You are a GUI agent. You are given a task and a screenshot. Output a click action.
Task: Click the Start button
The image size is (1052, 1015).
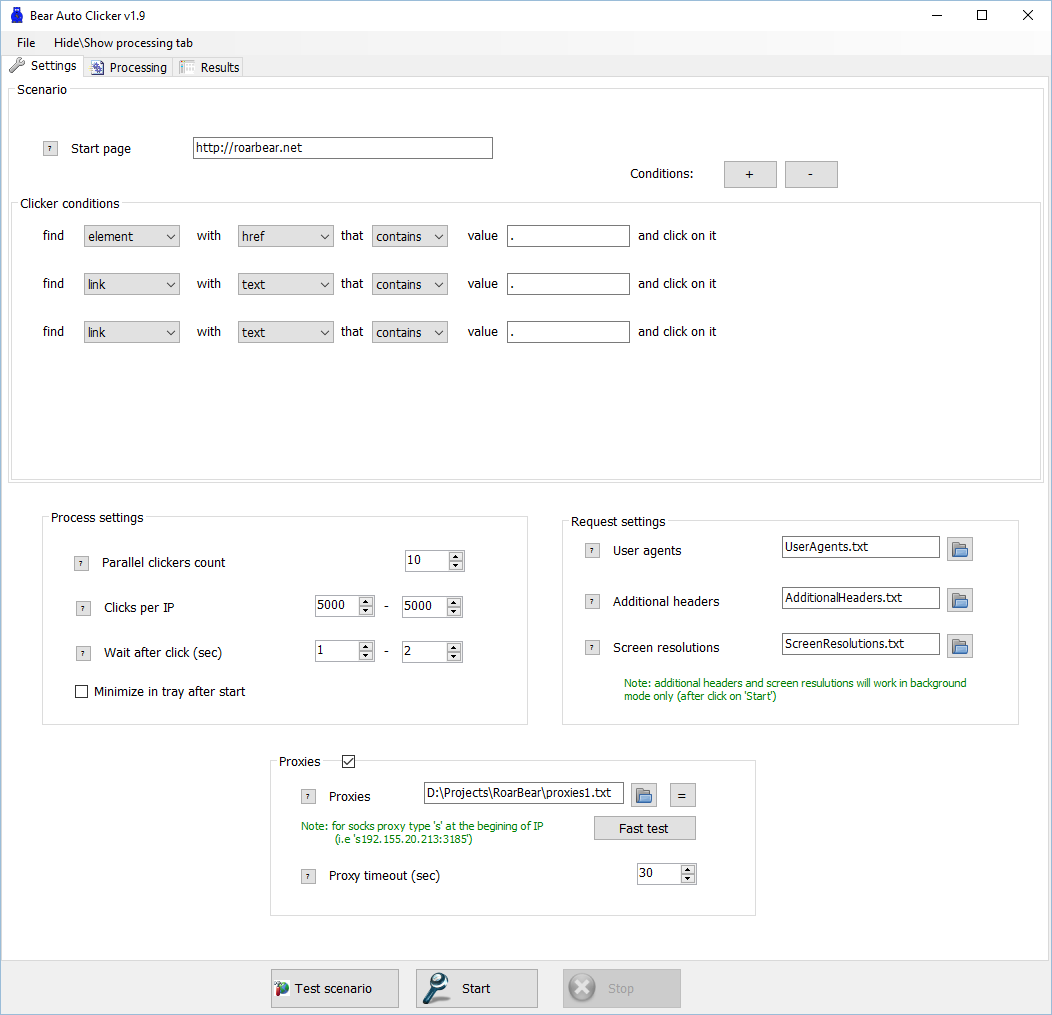click(x=477, y=988)
